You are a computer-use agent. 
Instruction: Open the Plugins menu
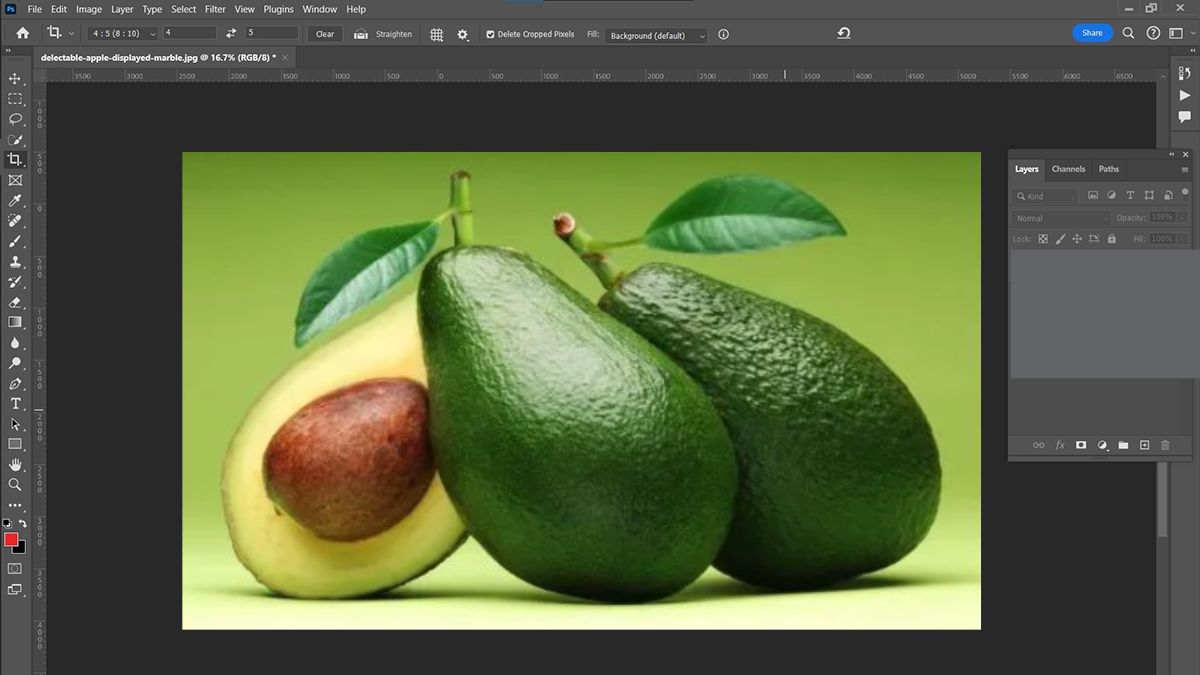[x=279, y=9]
